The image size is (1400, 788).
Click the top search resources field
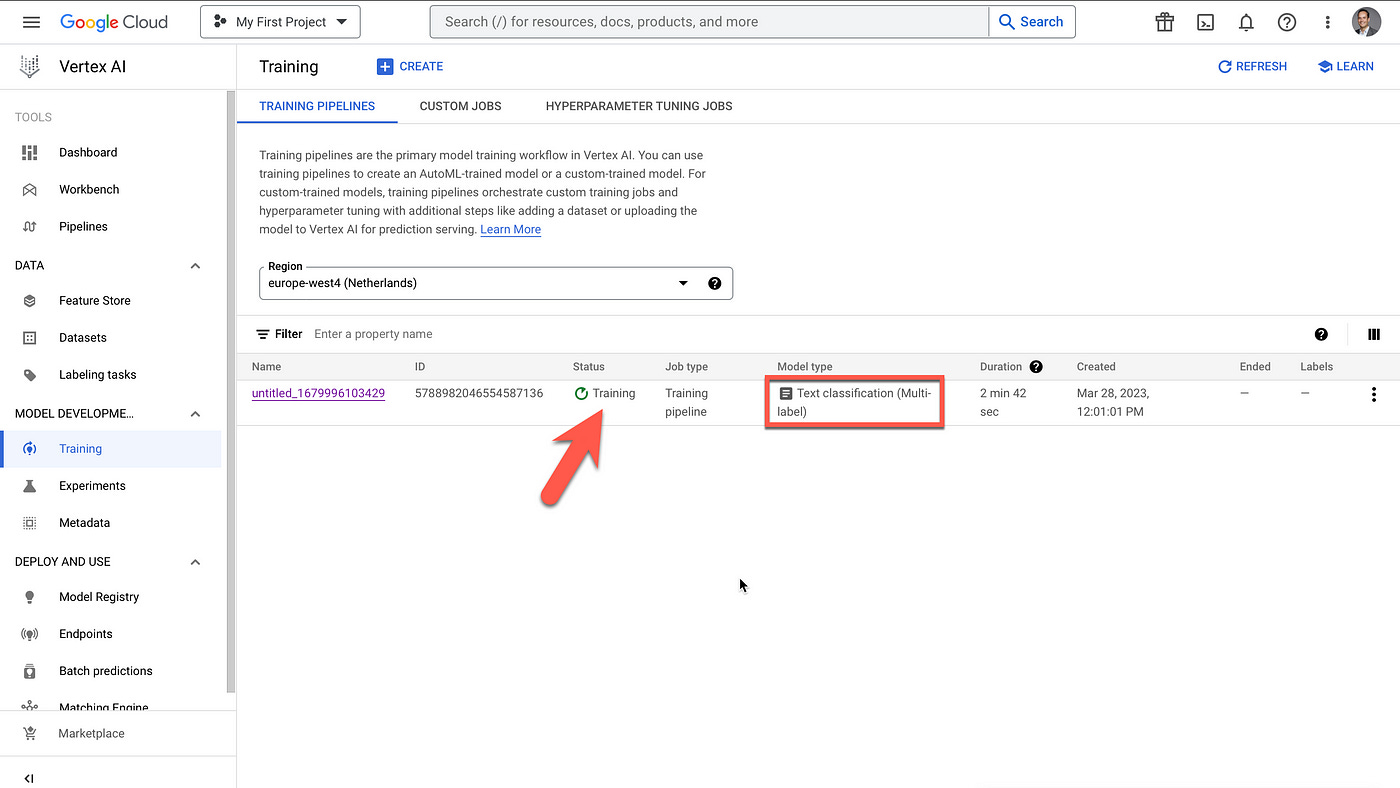(x=709, y=22)
